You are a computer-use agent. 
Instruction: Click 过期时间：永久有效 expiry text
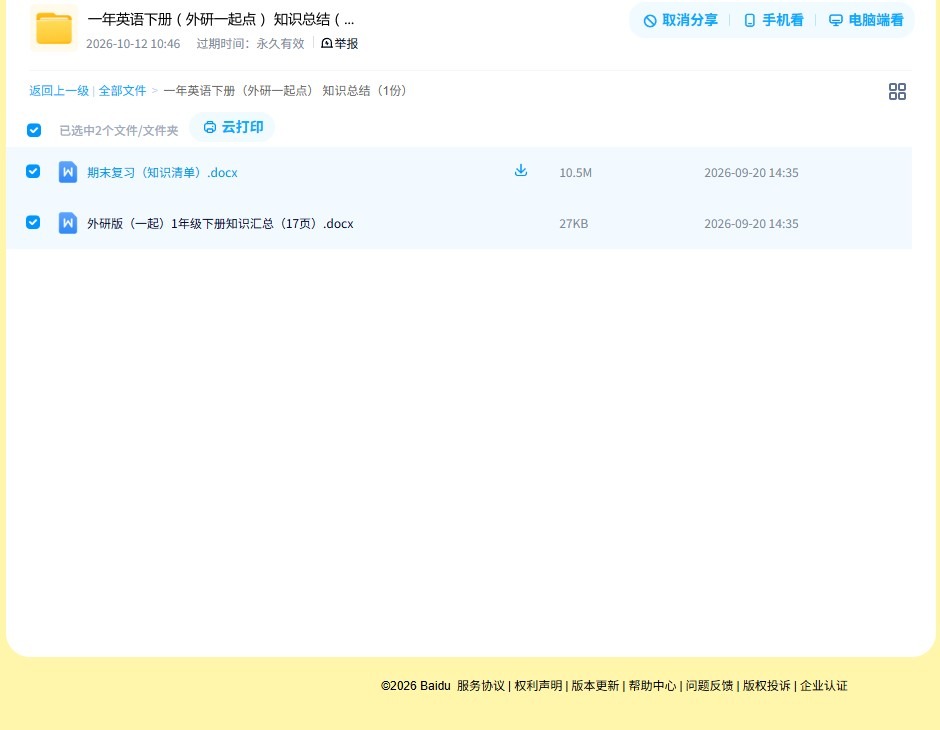[251, 44]
